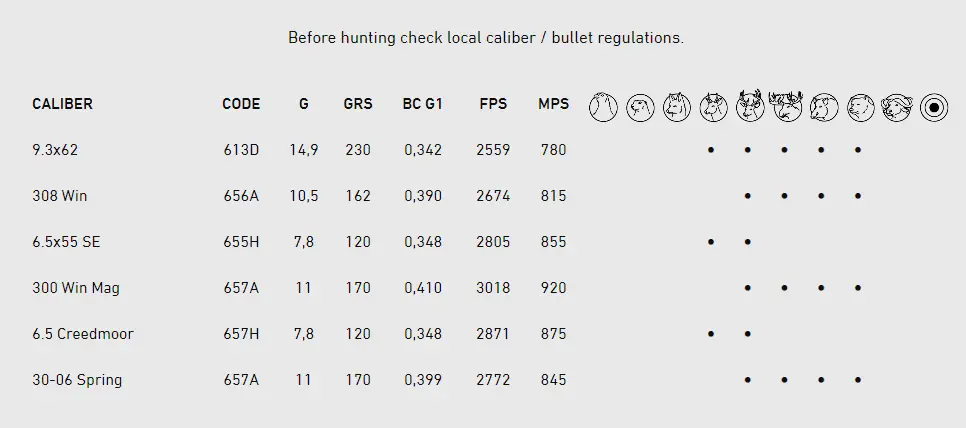Click the 6.5 Creedmoor caliber name

[82, 334]
